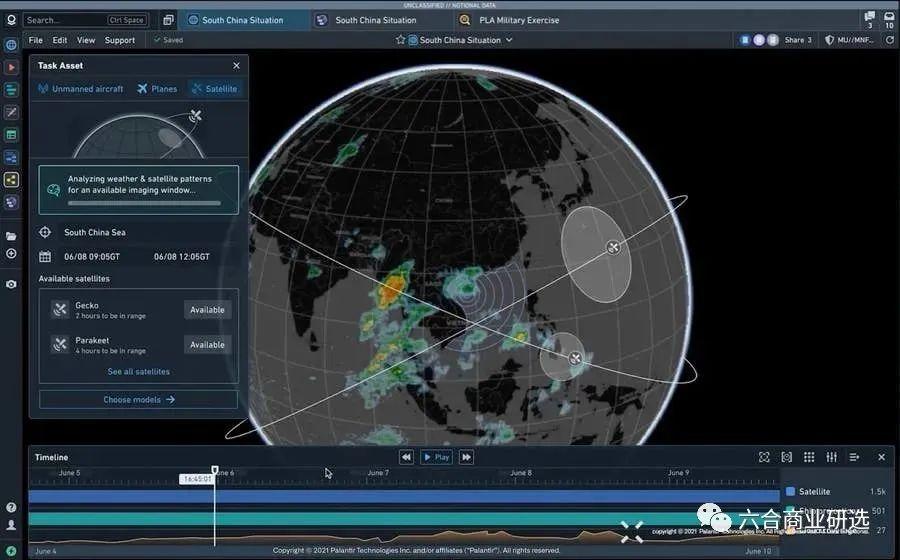The height and width of the screenshot is (560, 900).
Task: Click Available button for Gecko satellite
Action: click(x=207, y=310)
